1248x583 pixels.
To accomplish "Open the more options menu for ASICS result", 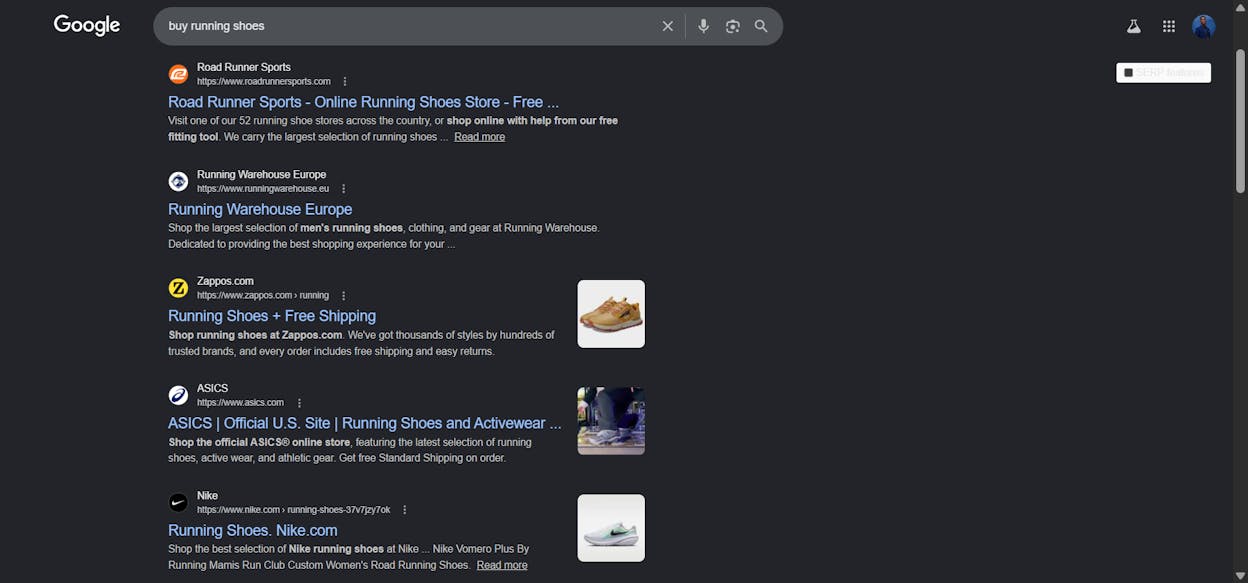I will point(299,402).
